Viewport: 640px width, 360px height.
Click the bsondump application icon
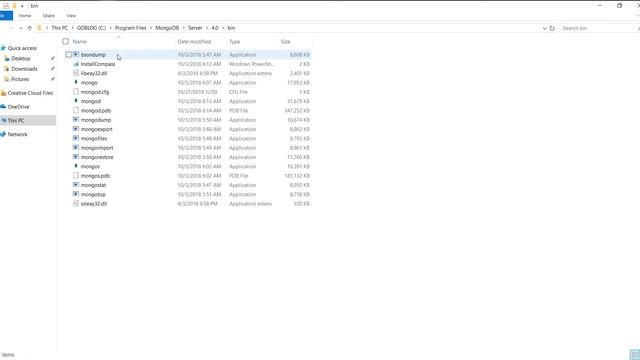tap(76, 54)
